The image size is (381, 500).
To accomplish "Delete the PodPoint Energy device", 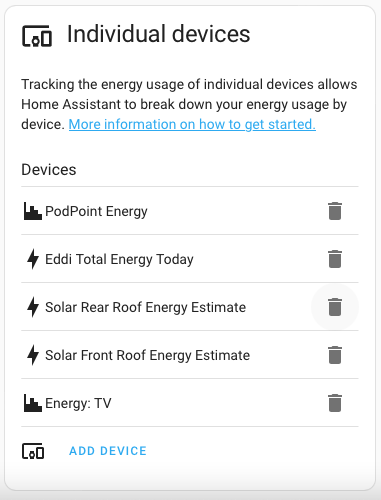I will pyautogui.click(x=335, y=211).
